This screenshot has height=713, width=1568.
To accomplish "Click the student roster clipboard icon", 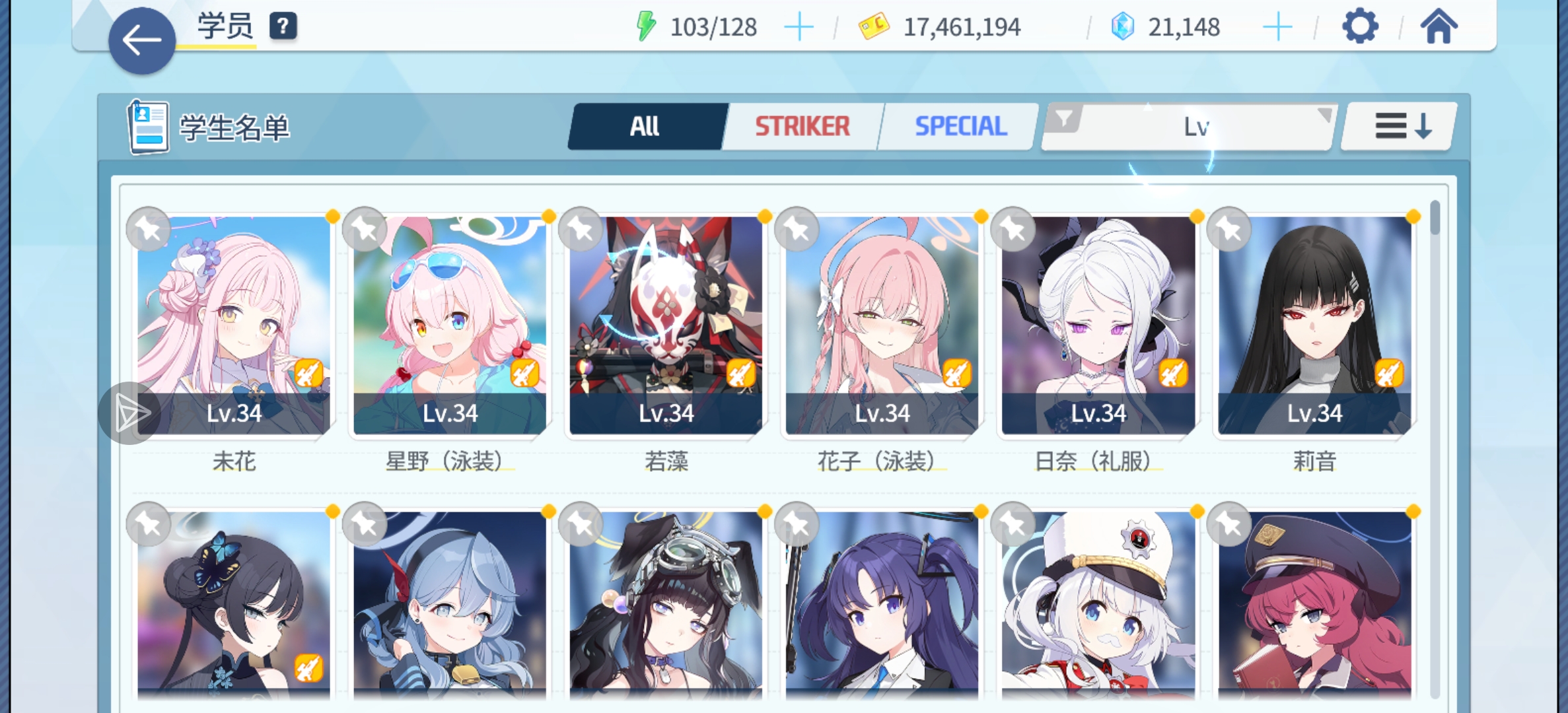I will click(149, 127).
